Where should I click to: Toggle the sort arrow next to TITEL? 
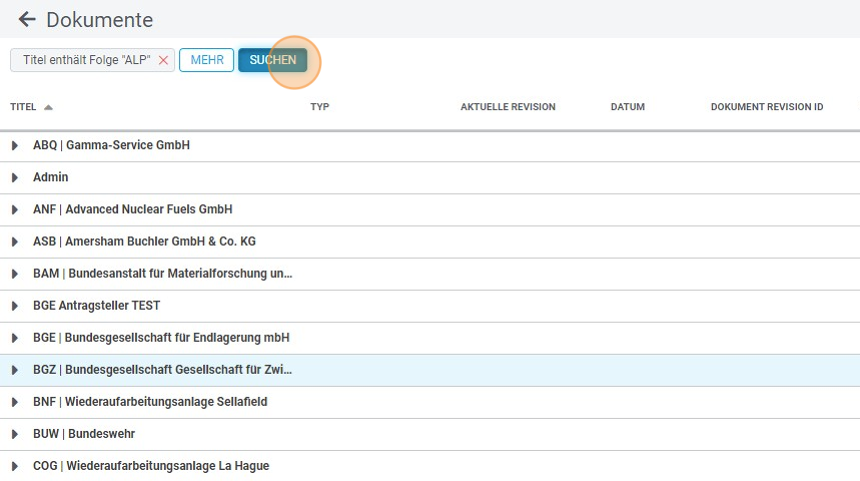[x=48, y=107]
